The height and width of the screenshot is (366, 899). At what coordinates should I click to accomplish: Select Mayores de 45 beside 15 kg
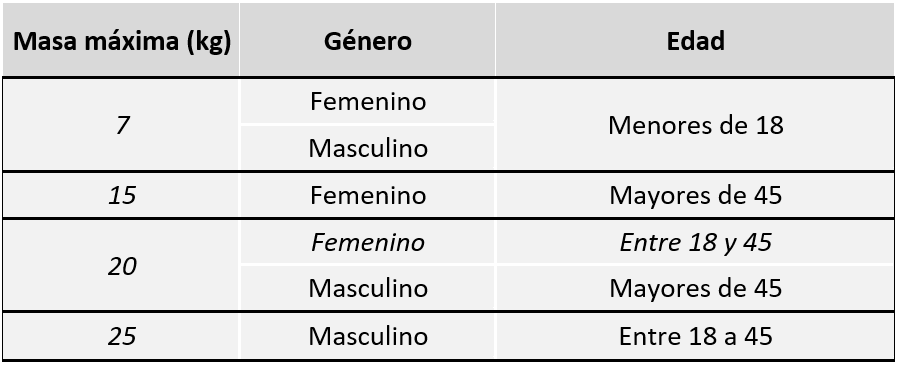point(695,196)
